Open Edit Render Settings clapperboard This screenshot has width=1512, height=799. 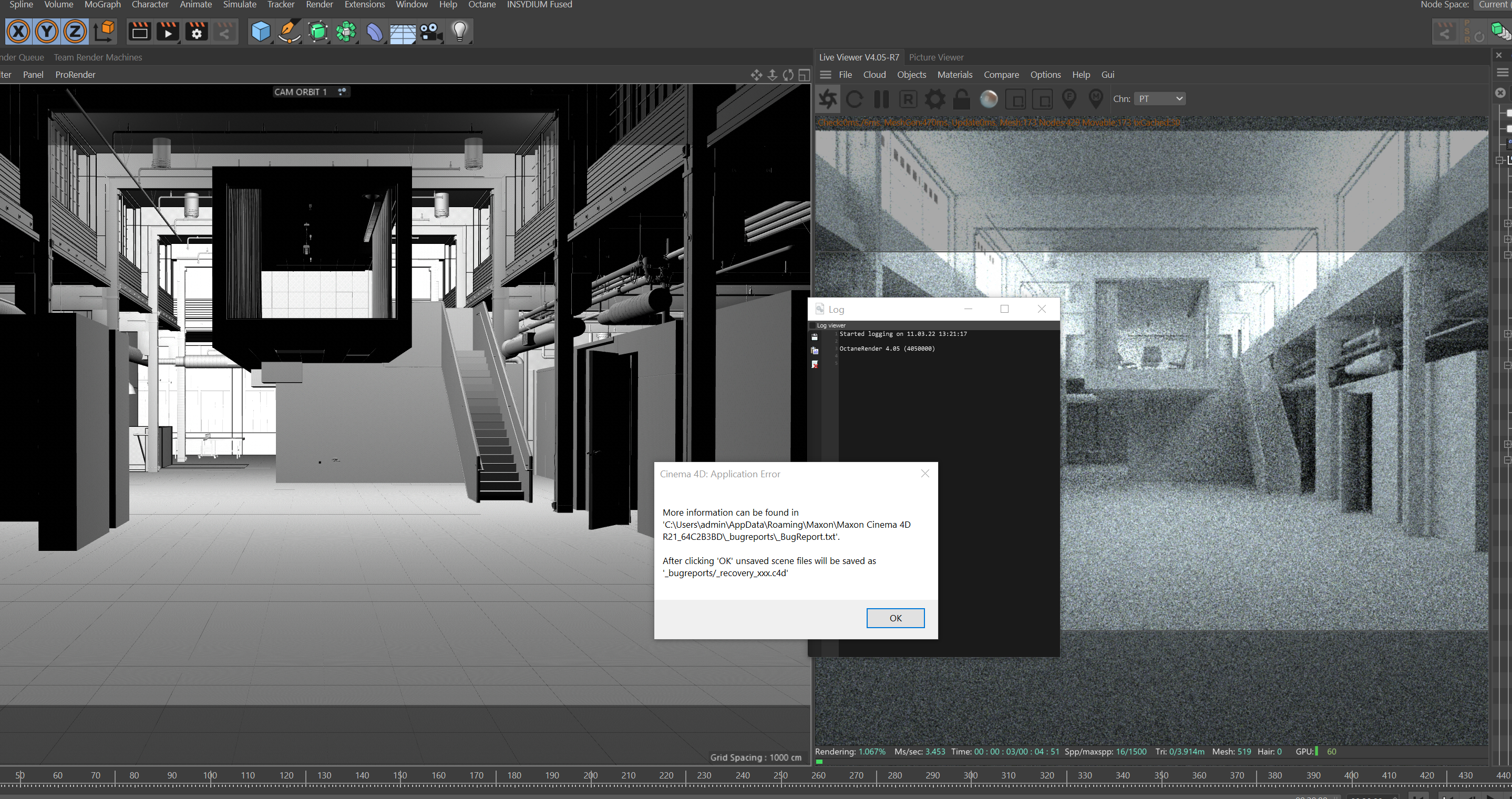[x=196, y=32]
